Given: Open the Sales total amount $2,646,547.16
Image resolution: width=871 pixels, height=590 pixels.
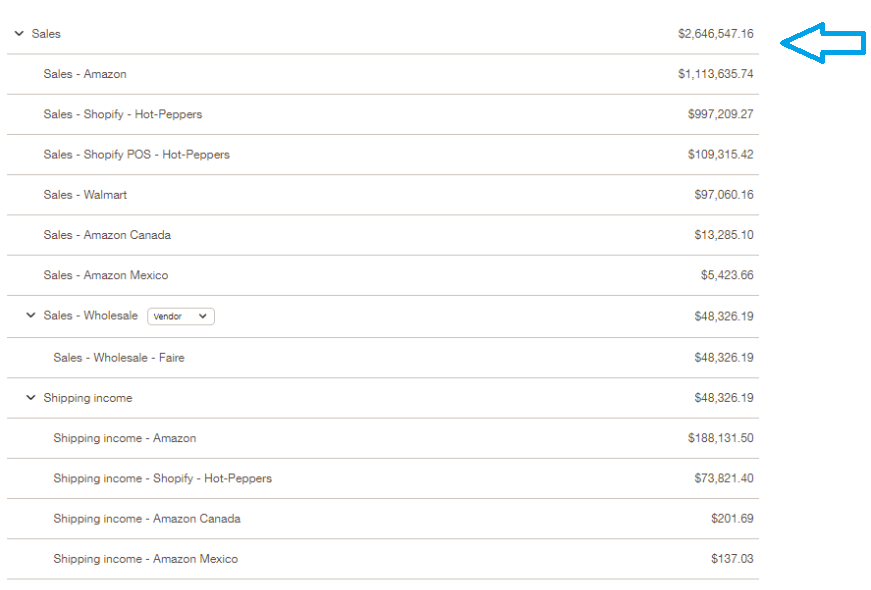Looking at the screenshot, I should [x=715, y=34].
